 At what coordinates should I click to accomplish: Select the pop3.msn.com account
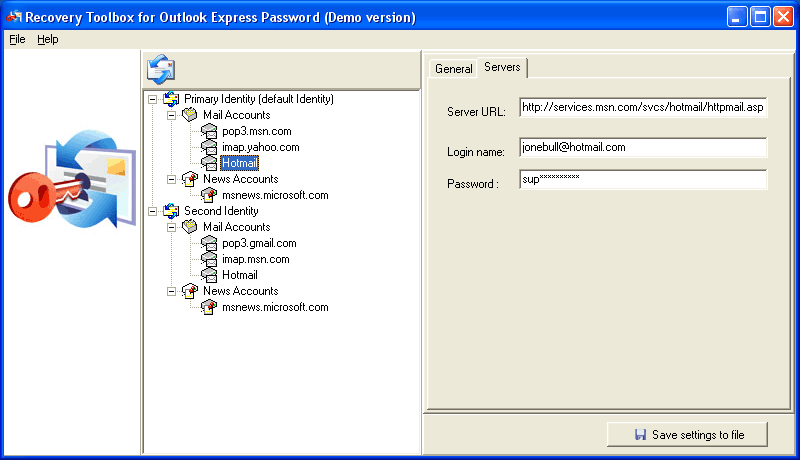pos(257,131)
